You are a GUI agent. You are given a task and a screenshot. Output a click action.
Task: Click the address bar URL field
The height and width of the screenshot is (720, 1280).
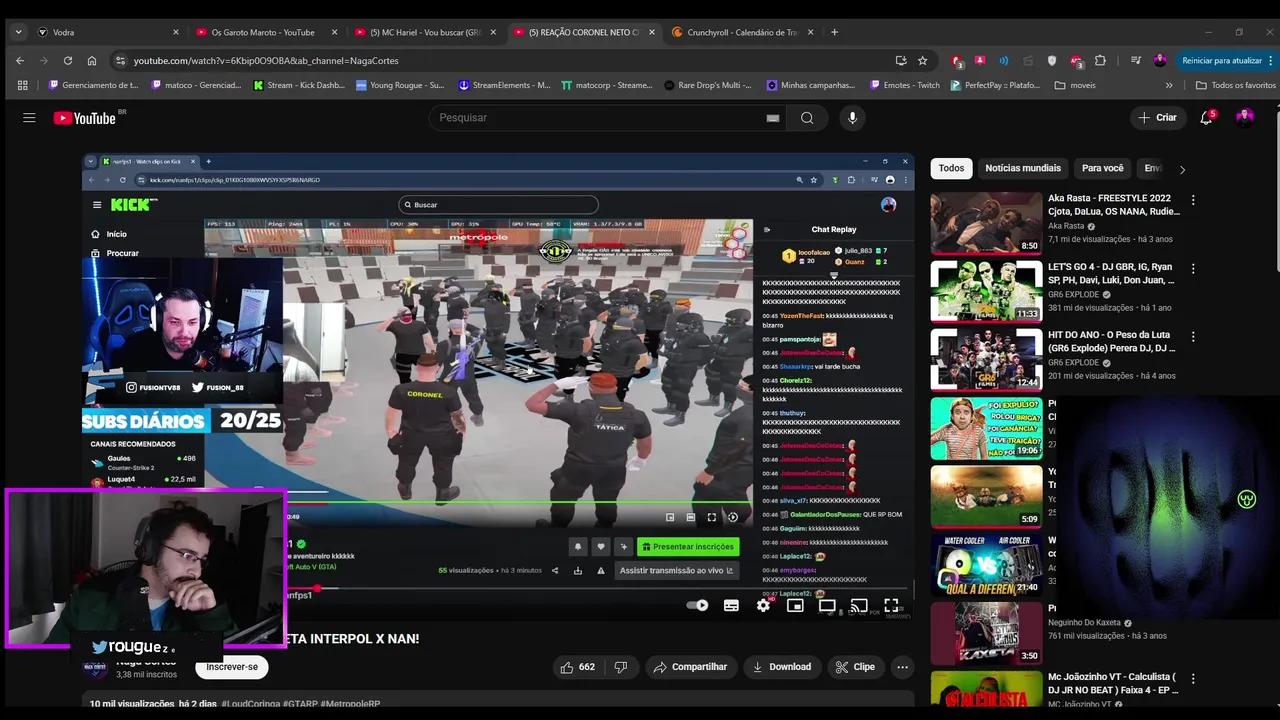tap(510, 60)
